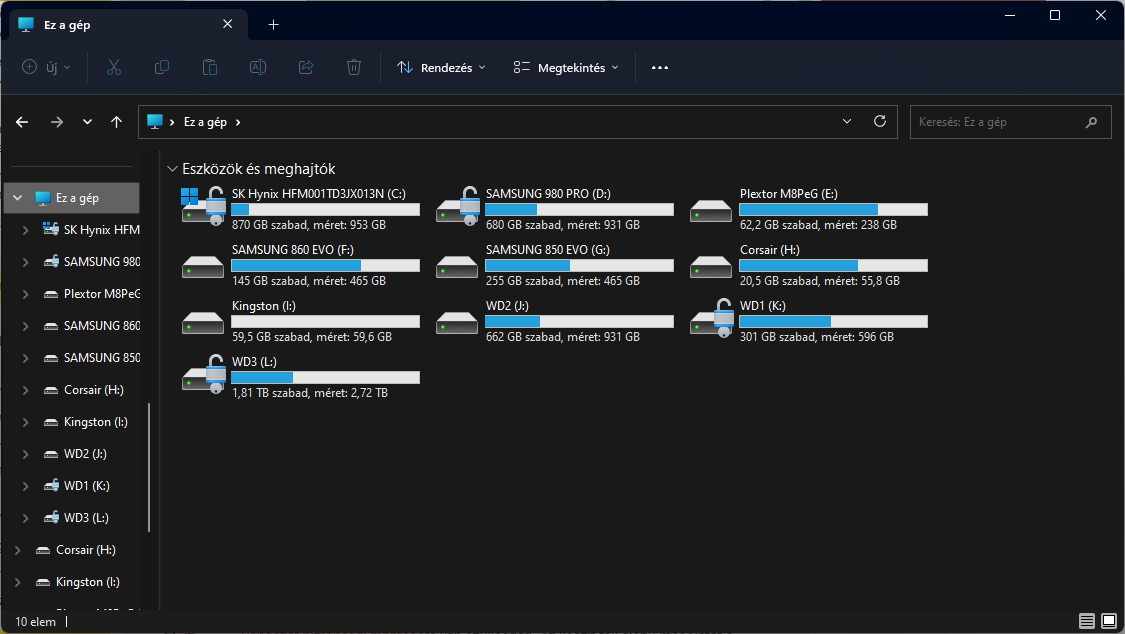Click '20,5 GB szabad, méret: 55,8 GB' text
This screenshot has width=1125, height=634.
[819, 281]
